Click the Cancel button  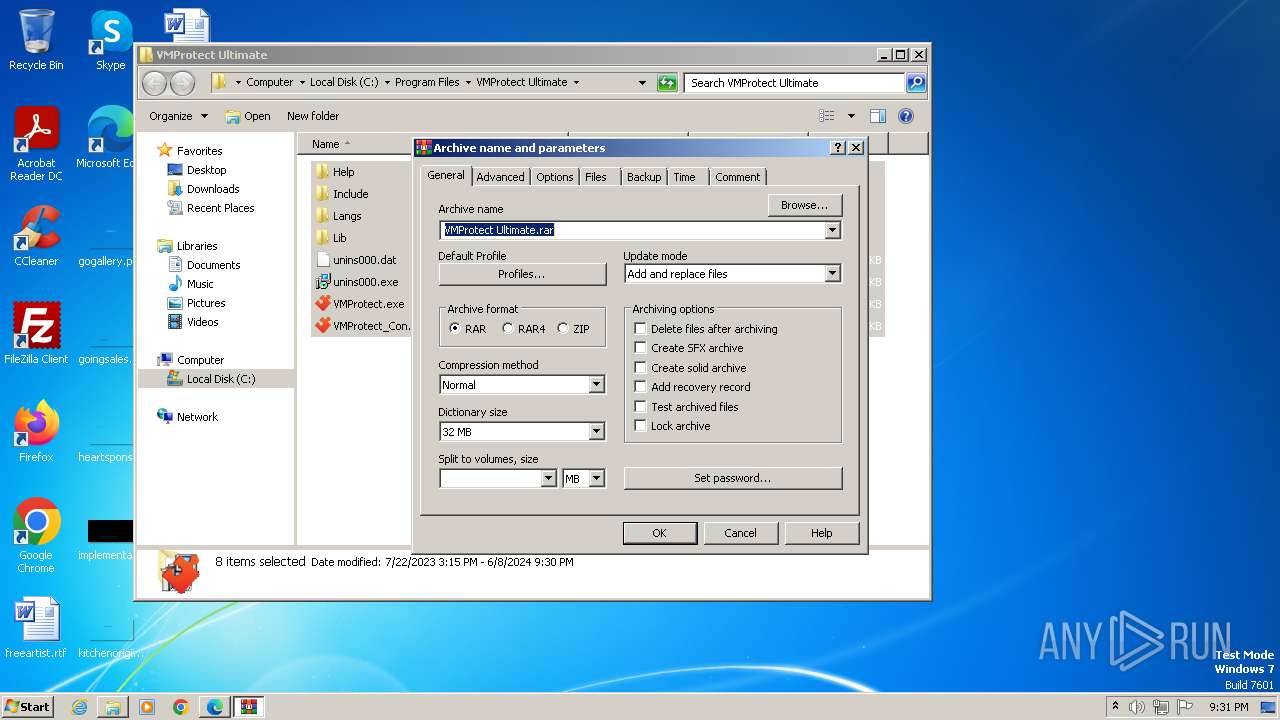click(x=740, y=533)
